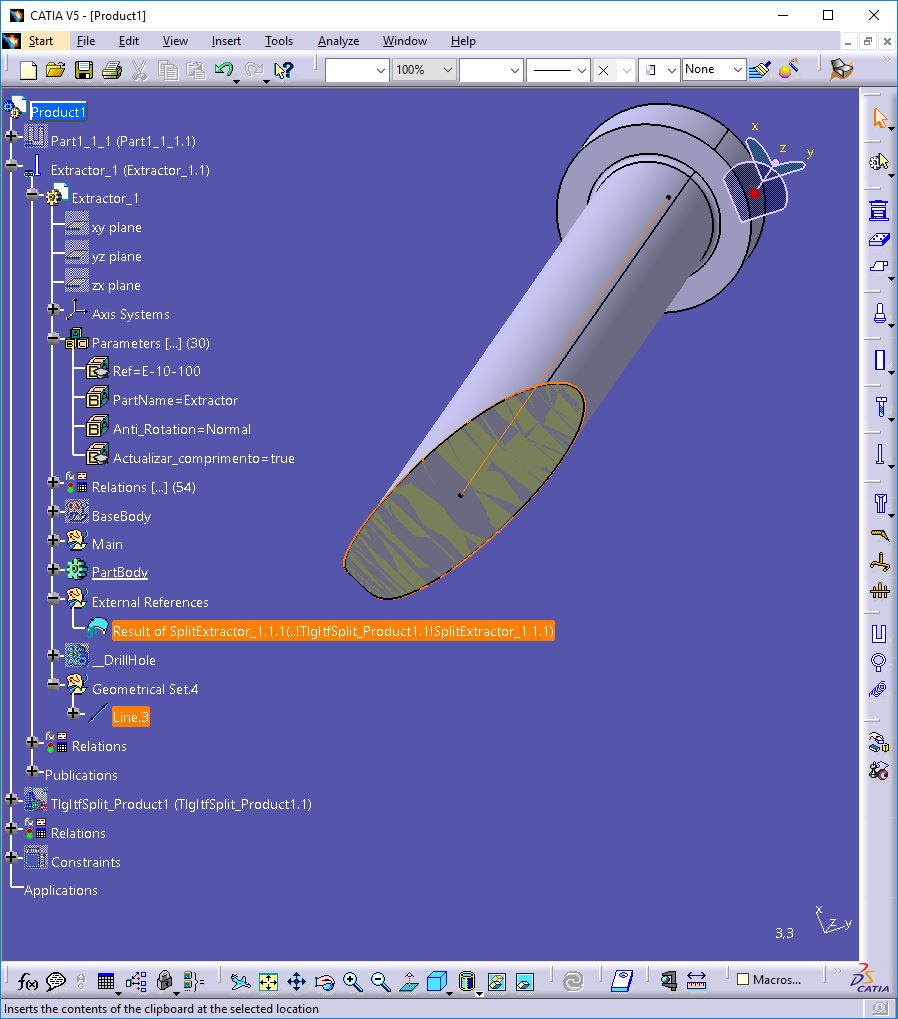
Task: Open the Catalog Browser book icon
Action: point(622,981)
